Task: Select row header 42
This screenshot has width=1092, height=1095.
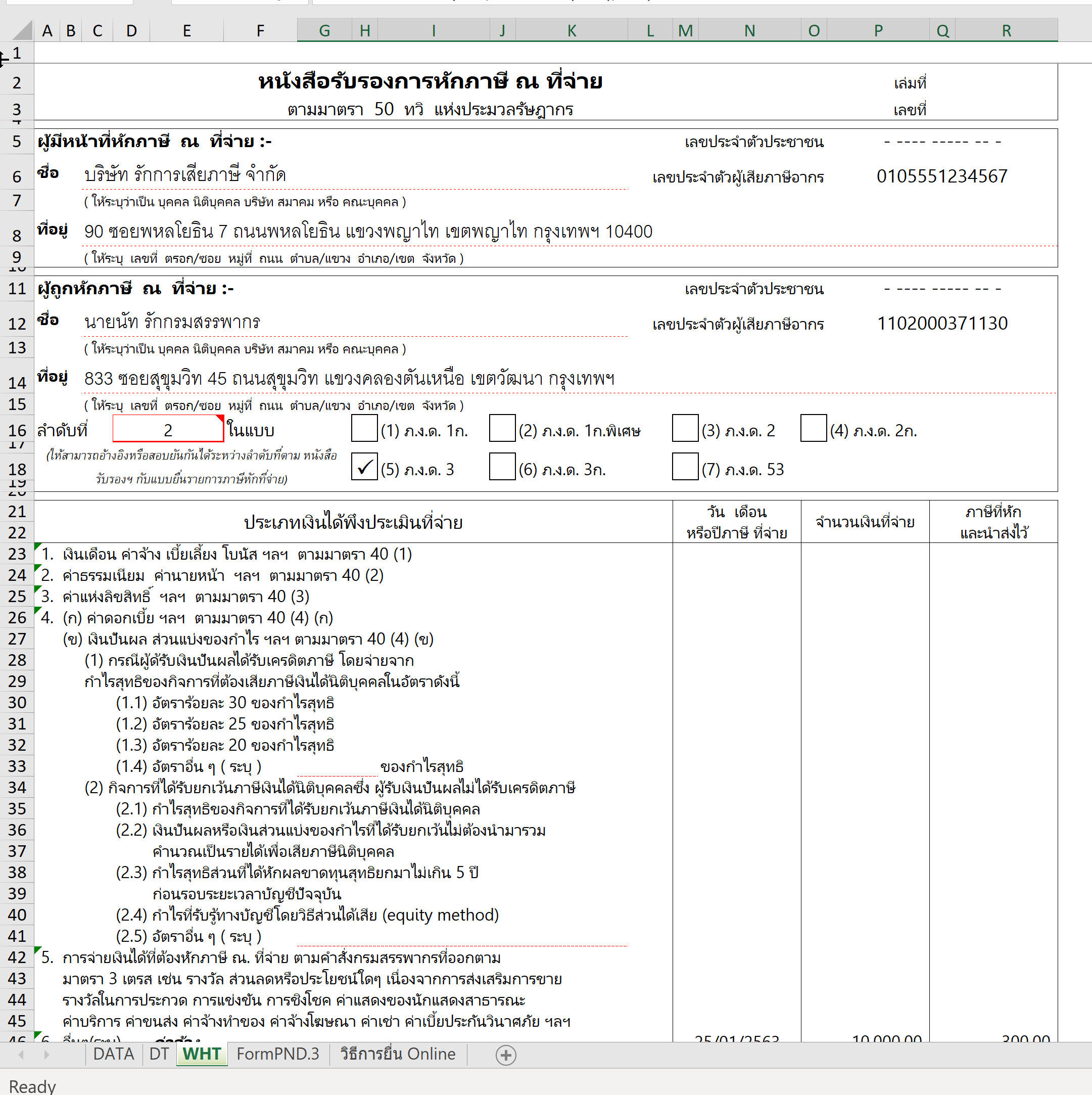Action: [17, 957]
